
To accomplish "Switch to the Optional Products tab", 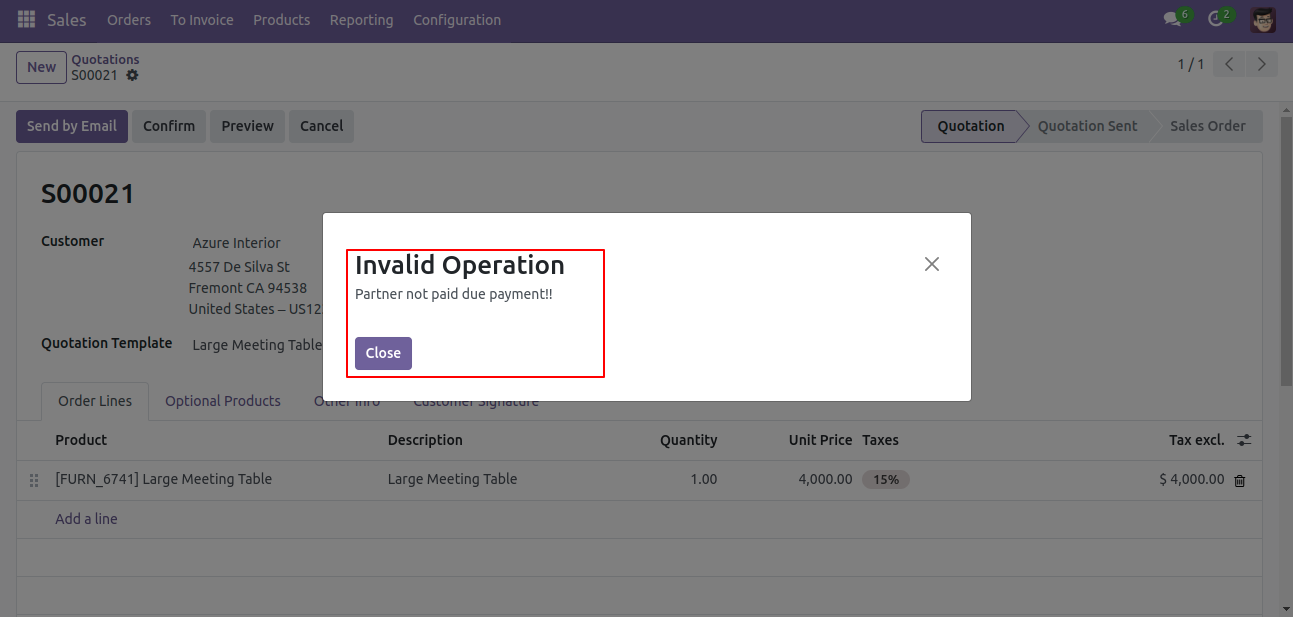I will click(x=223, y=401).
